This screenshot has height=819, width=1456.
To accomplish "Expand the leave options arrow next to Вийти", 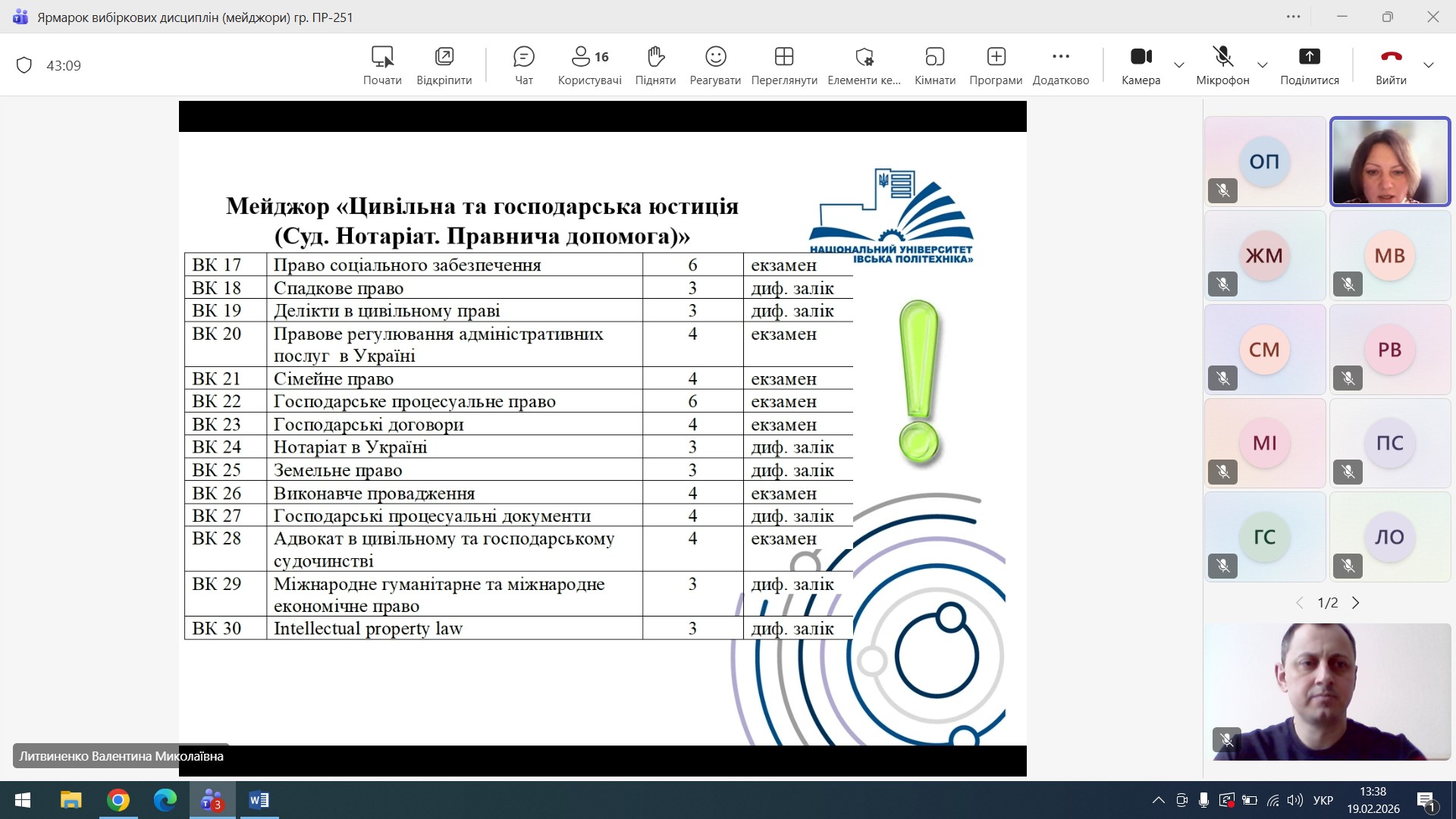I will (x=1429, y=65).
